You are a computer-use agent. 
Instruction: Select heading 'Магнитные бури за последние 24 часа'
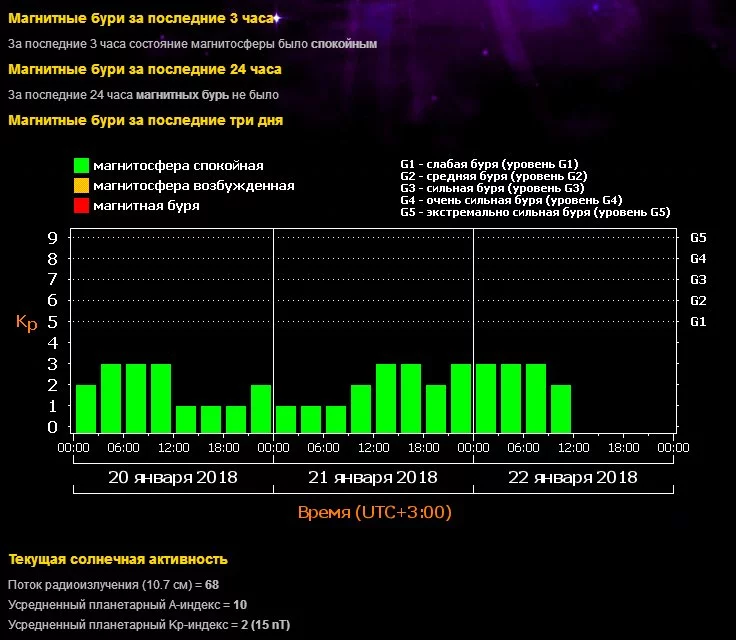pyautogui.click(x=145, y=69)
